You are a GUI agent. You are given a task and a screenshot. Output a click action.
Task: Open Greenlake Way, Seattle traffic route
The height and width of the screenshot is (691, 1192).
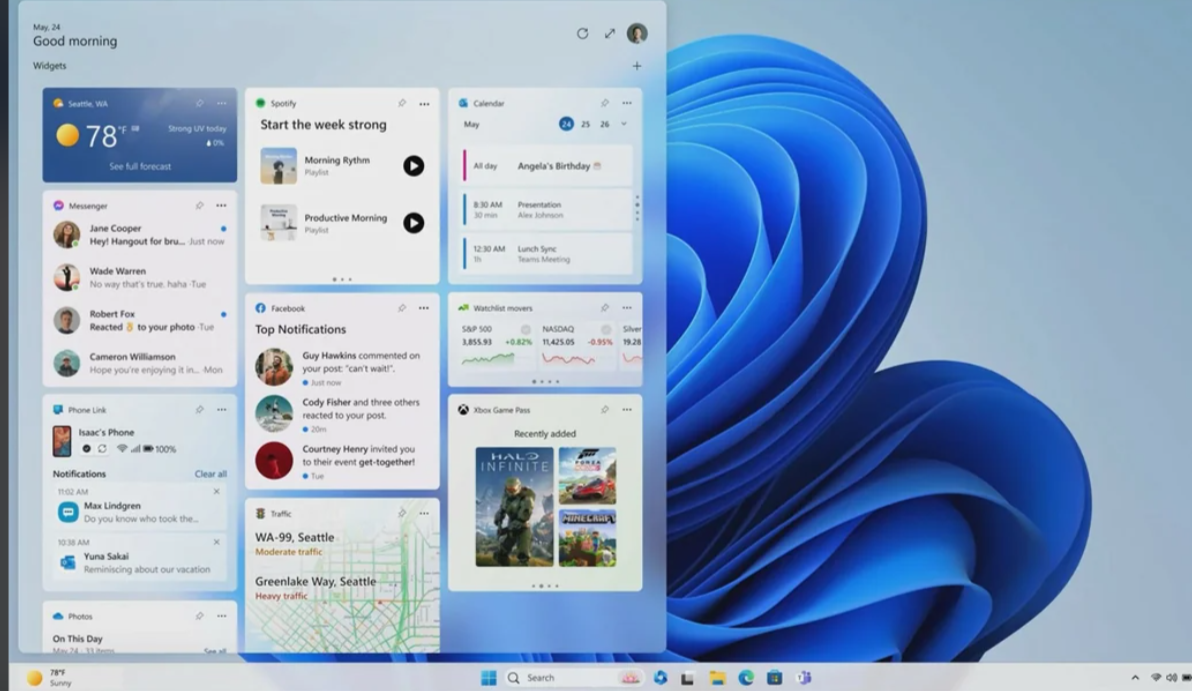coord(315,588)
